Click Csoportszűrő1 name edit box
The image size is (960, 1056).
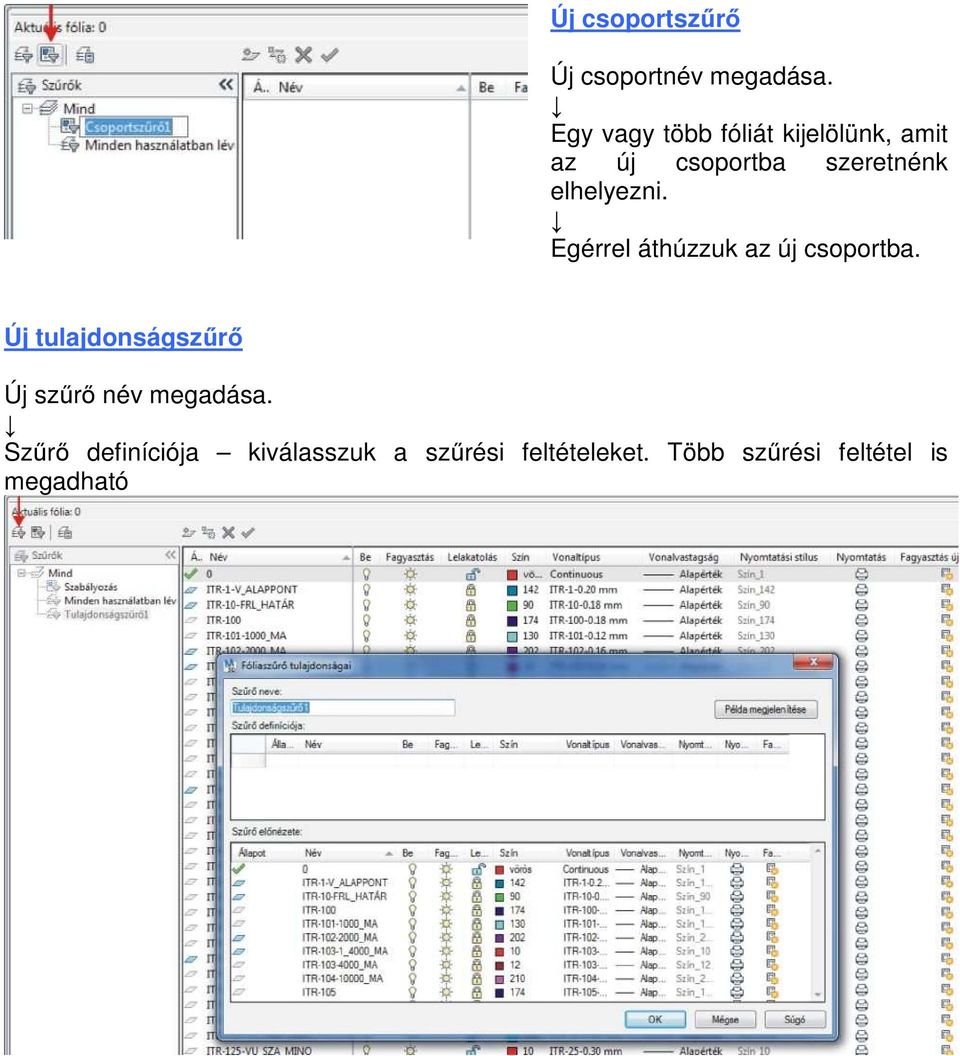coord(134,127)
